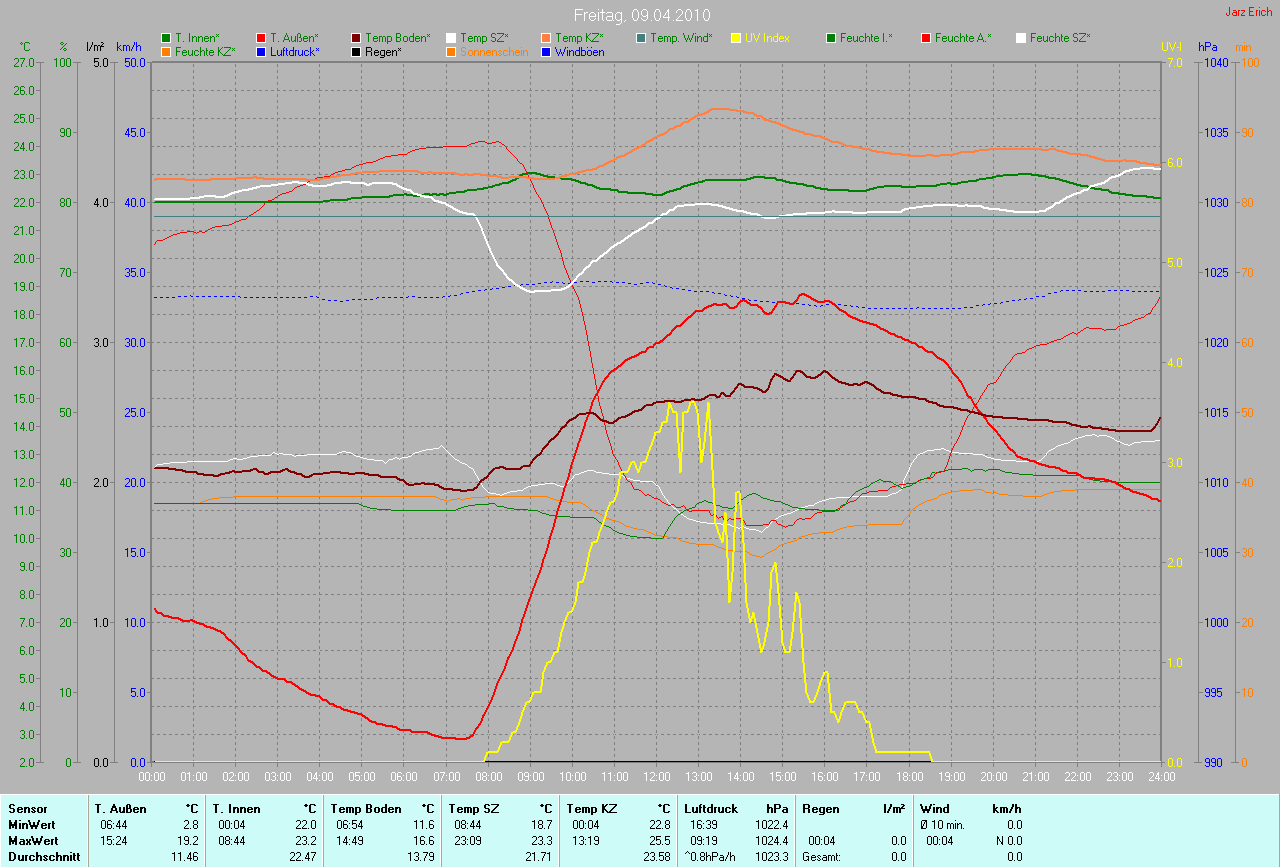This screenshot has height=867, width=1280.
Task: Click the MaxWert row label
Action: tap(34, 841)
